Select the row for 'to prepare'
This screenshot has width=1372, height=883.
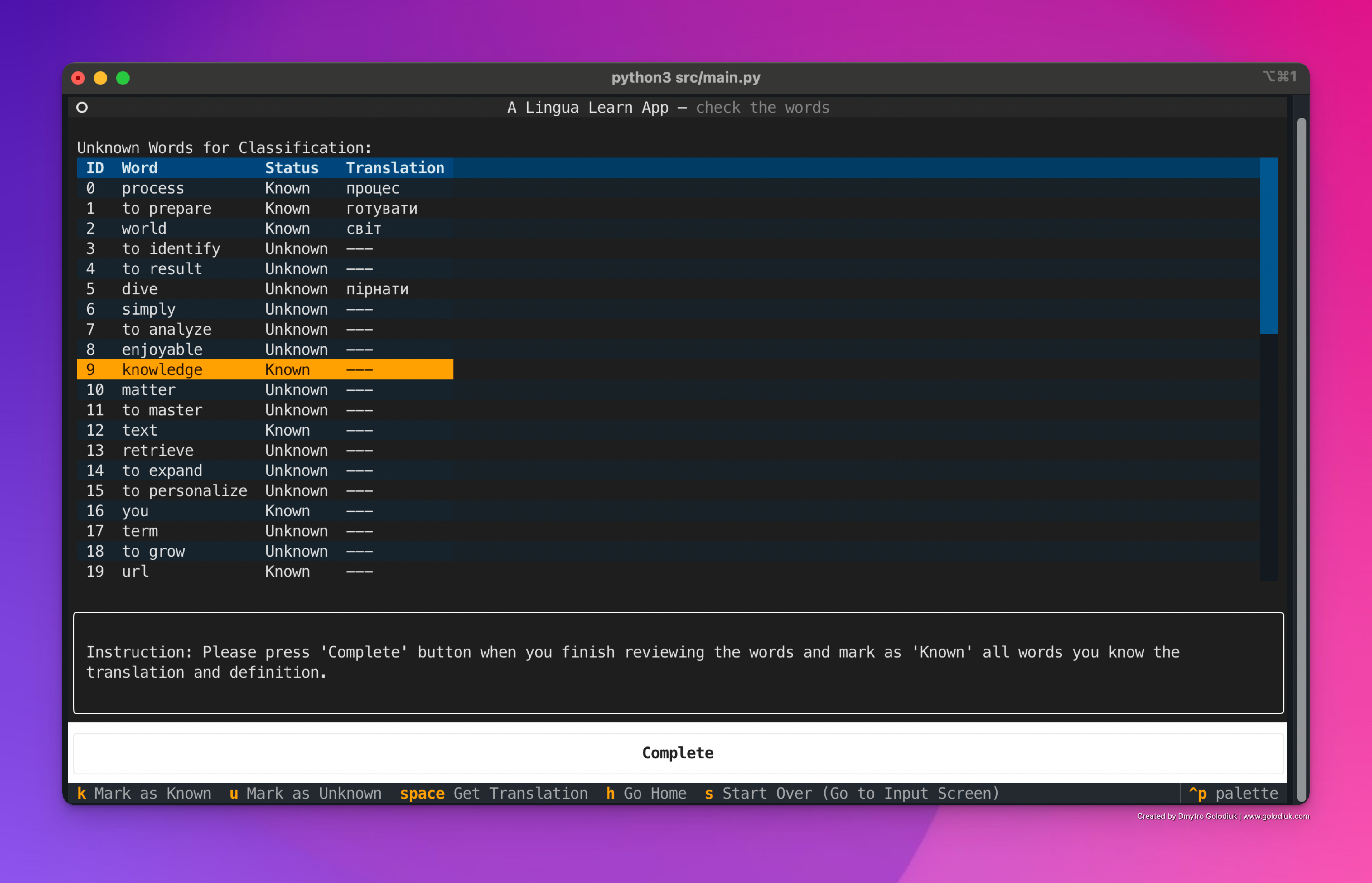265,208
